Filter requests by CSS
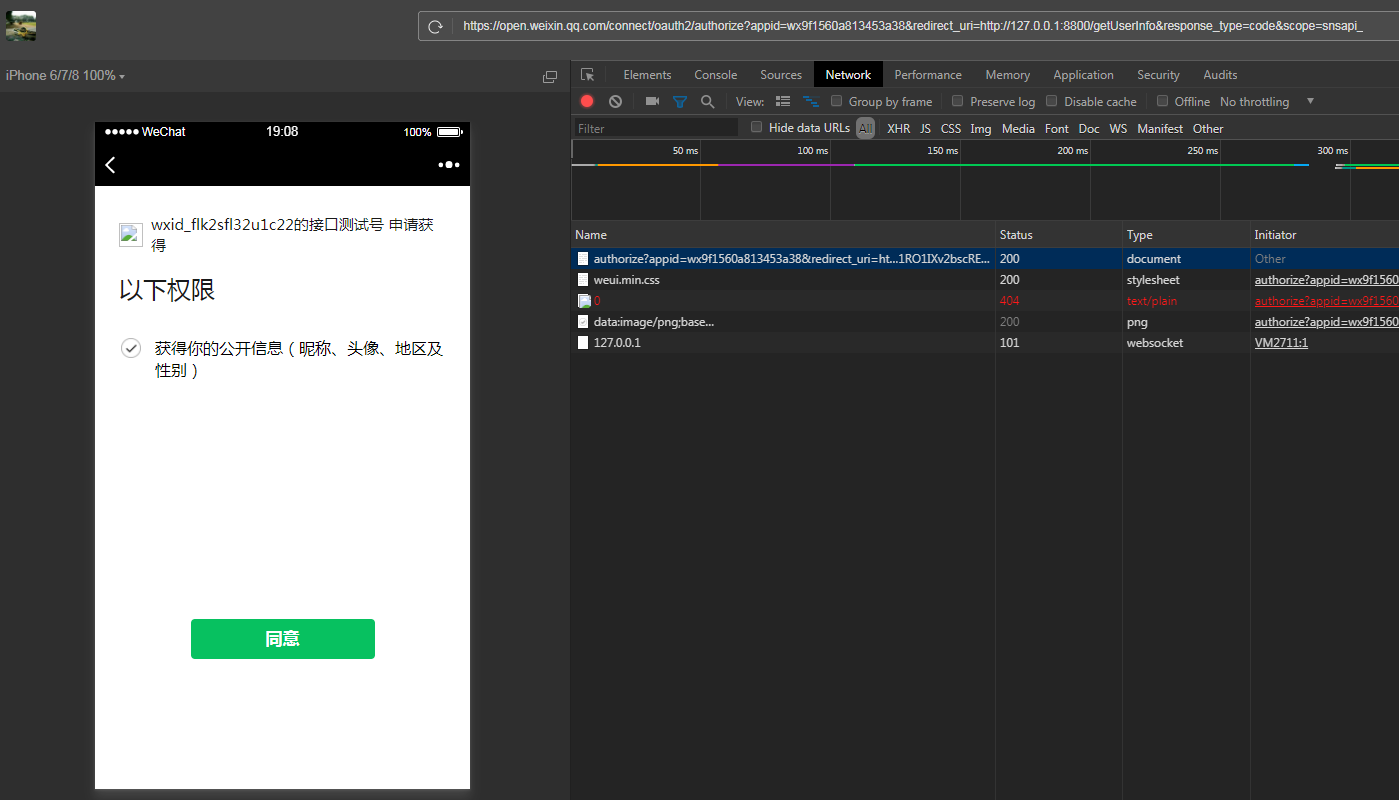1399x800 pixels. pos(951,128)
